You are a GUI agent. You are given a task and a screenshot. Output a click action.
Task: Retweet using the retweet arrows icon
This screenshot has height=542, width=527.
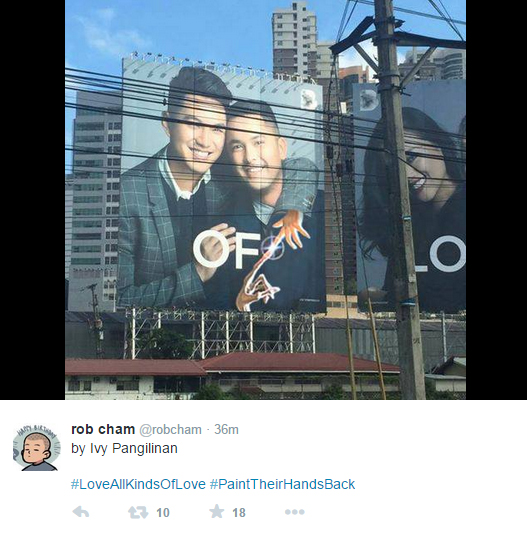[x=138, y=512]
